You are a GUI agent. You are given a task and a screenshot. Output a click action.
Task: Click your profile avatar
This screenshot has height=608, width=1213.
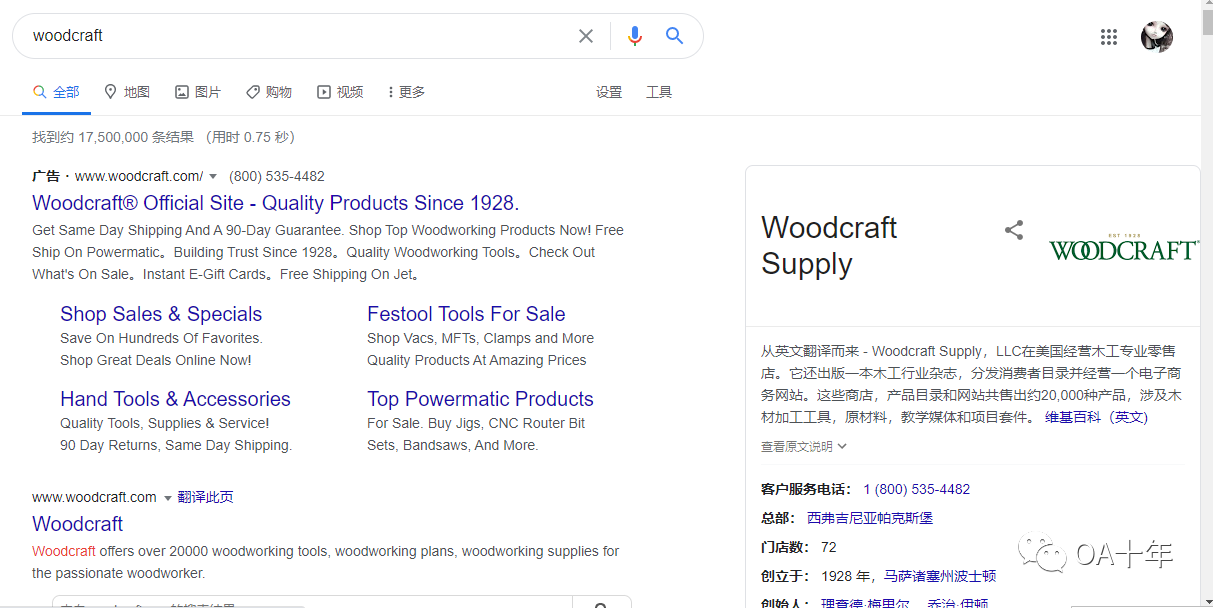tap(1156, 36)
